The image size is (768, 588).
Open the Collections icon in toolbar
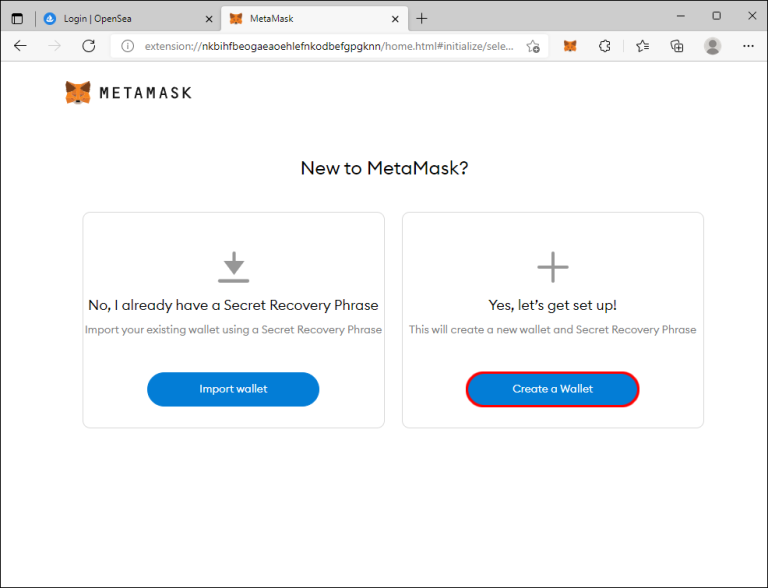pyautogui.click(x=677, y=46)
